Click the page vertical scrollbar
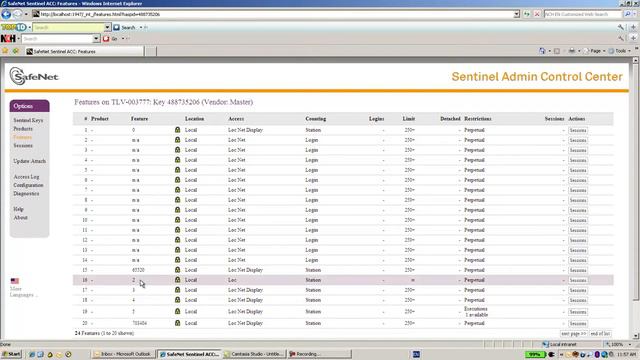The width and height of the screenshot is (640, 360). coord(636,198)
